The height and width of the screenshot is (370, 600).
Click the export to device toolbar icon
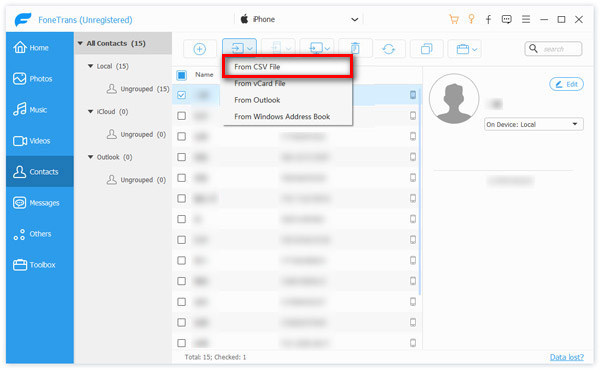[x=278, y=49]
